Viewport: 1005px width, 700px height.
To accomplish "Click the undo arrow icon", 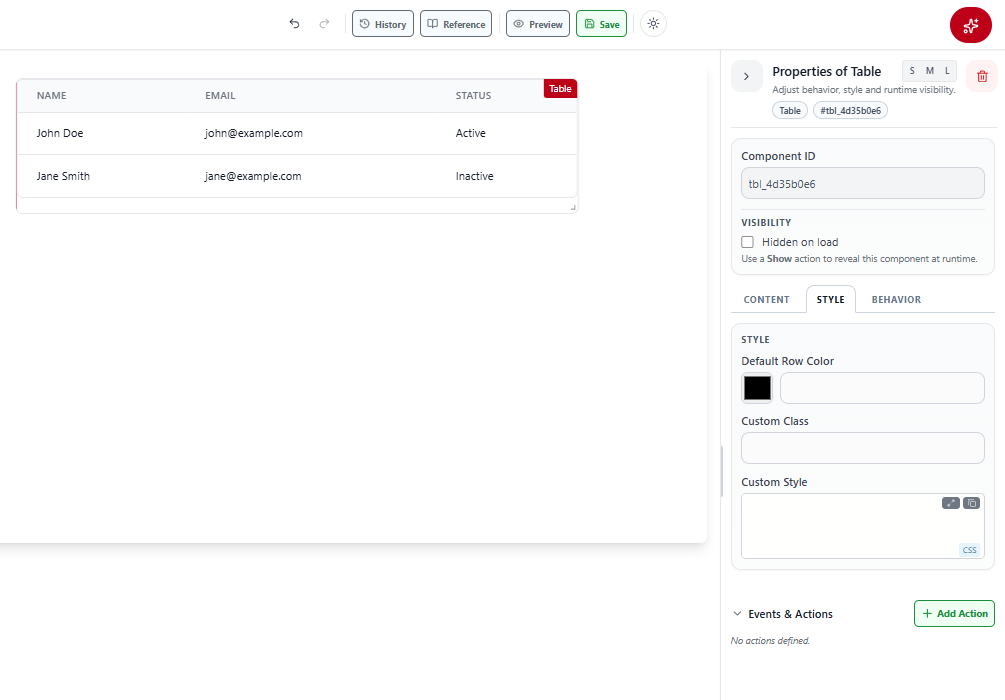I will point(294,24).
